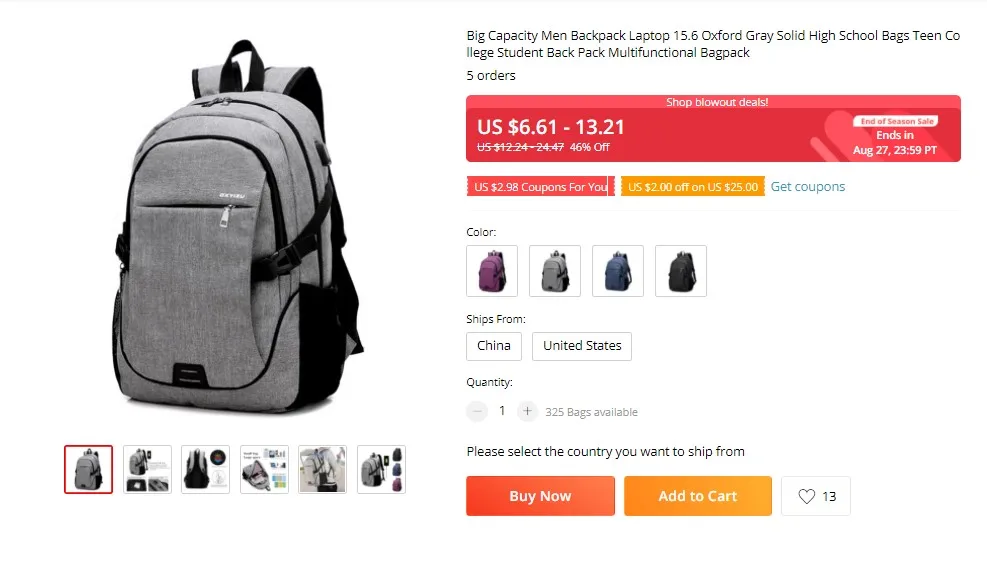Select United States shipping origin
This screenshot has width=987, height=572.
(582, 346)
